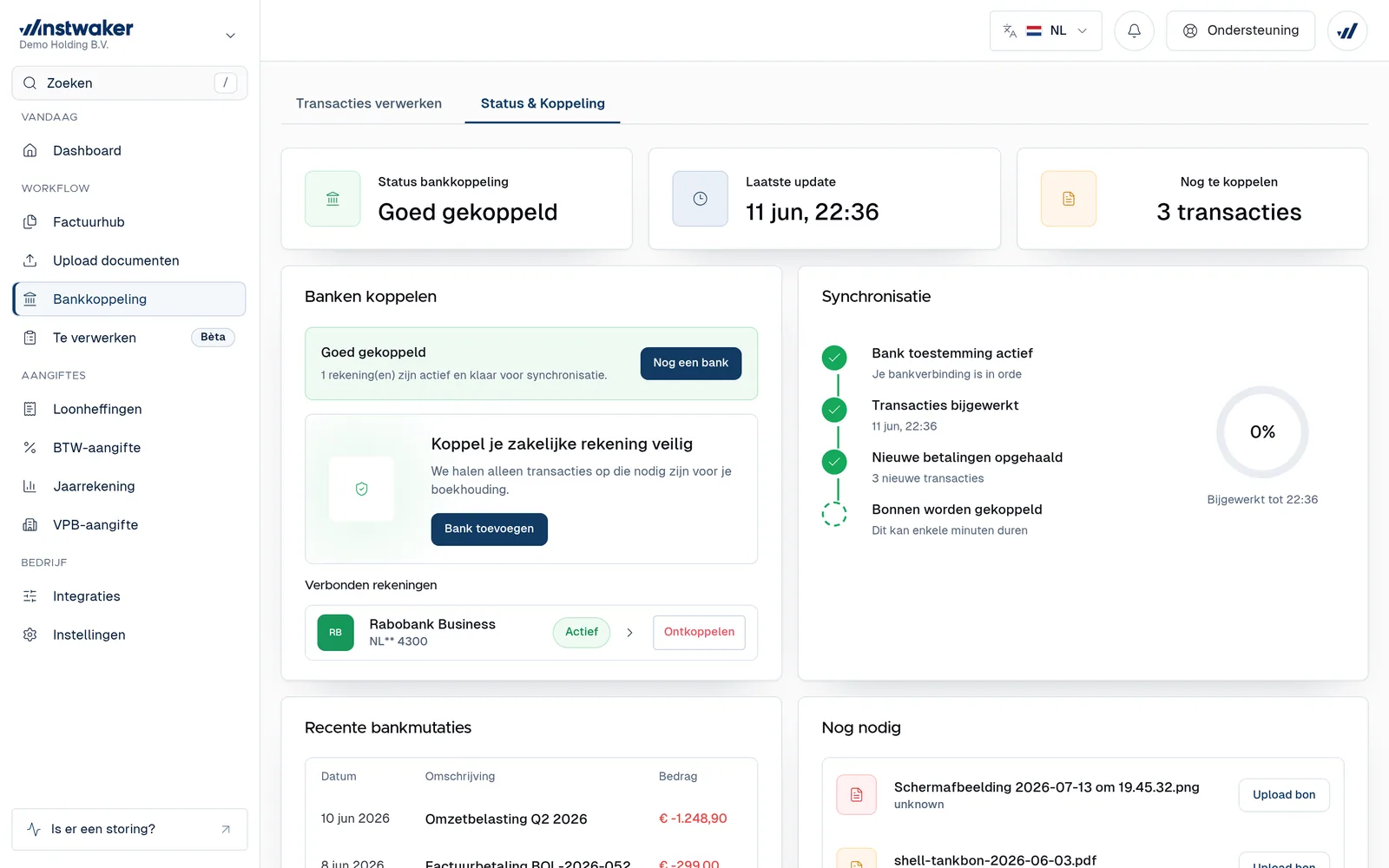The width and height of the screenshot is (1389, 868).
Task: Click the Actief status badge
Action: (x=582, y=632)
